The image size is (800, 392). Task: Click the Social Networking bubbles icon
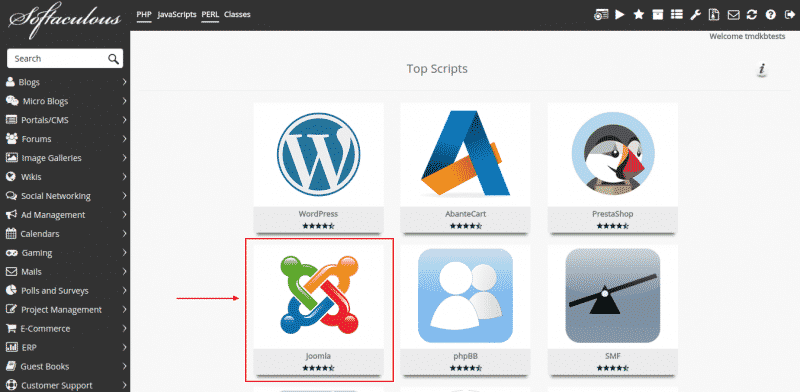point(12,195)
